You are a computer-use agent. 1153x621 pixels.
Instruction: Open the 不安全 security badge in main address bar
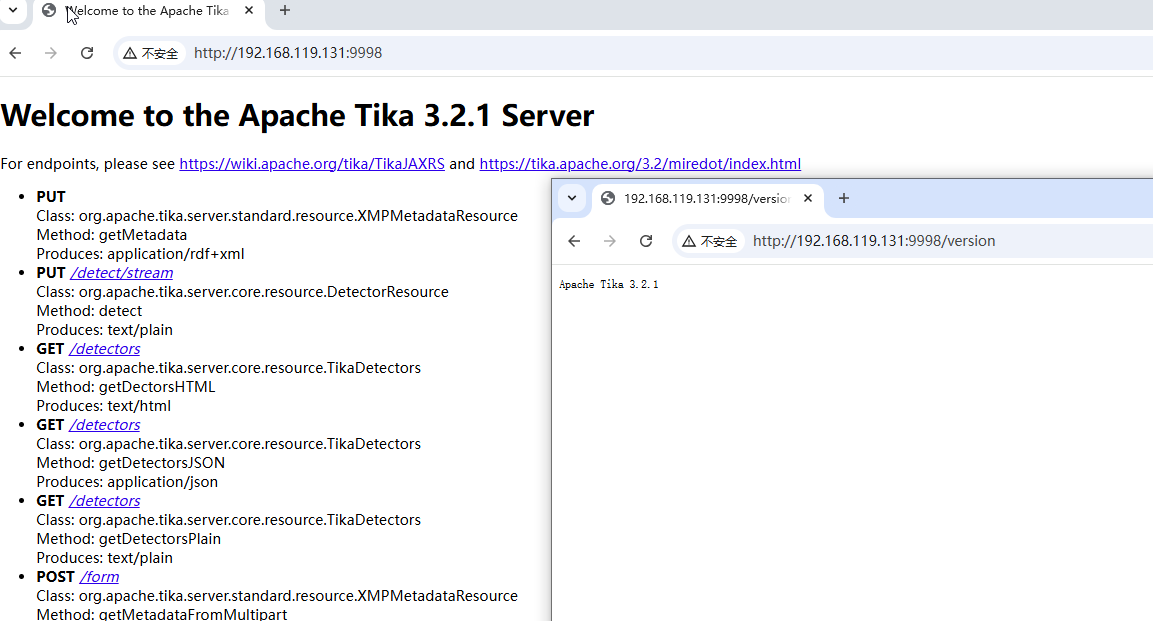(x=150, y=52)
